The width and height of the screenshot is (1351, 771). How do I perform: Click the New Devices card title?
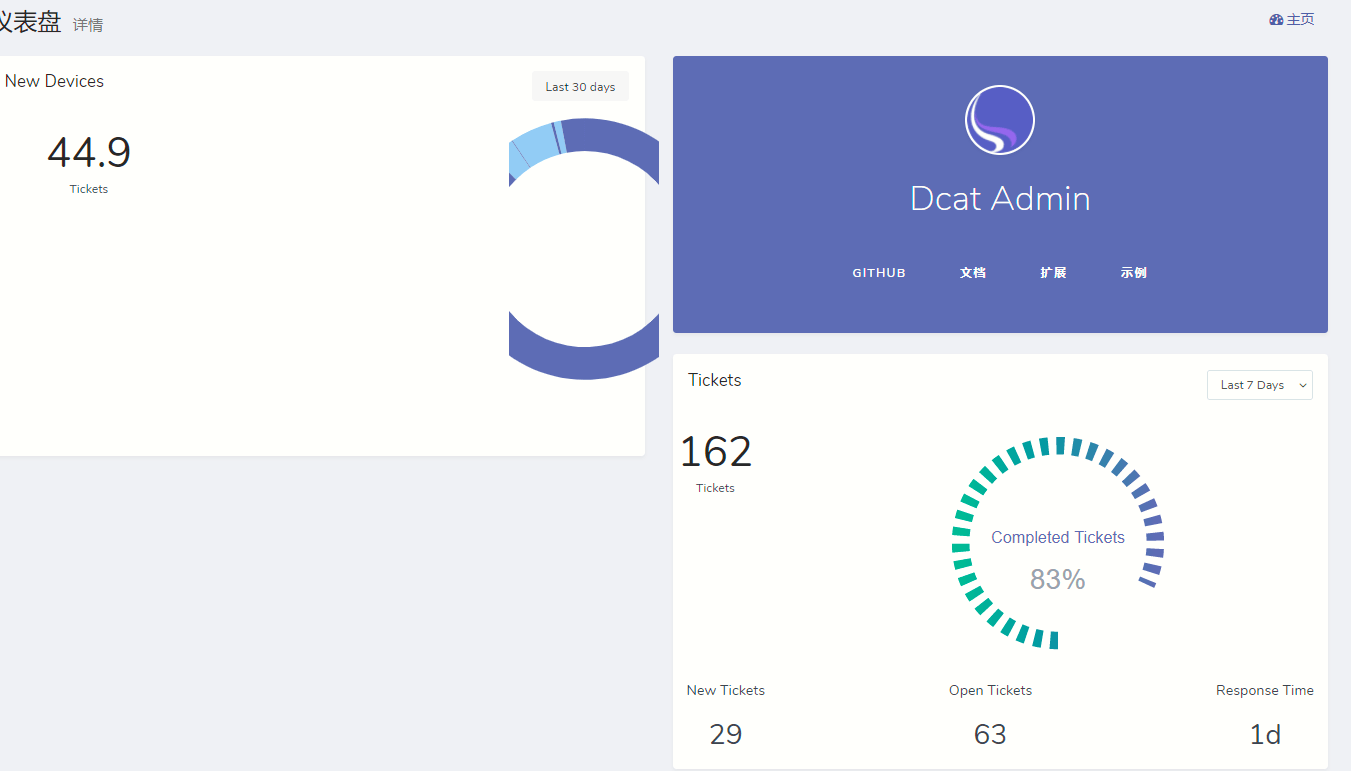tap(54, 81)
